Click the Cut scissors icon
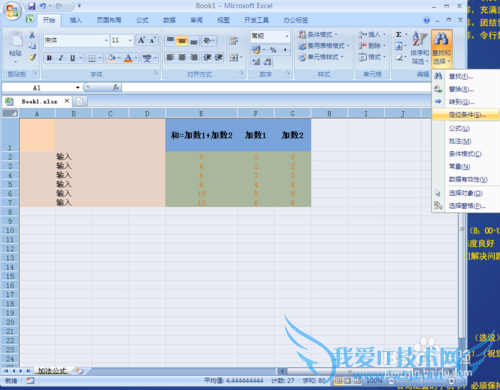The width and height of the screenshot is (500, 390). (x=32, y=35)
